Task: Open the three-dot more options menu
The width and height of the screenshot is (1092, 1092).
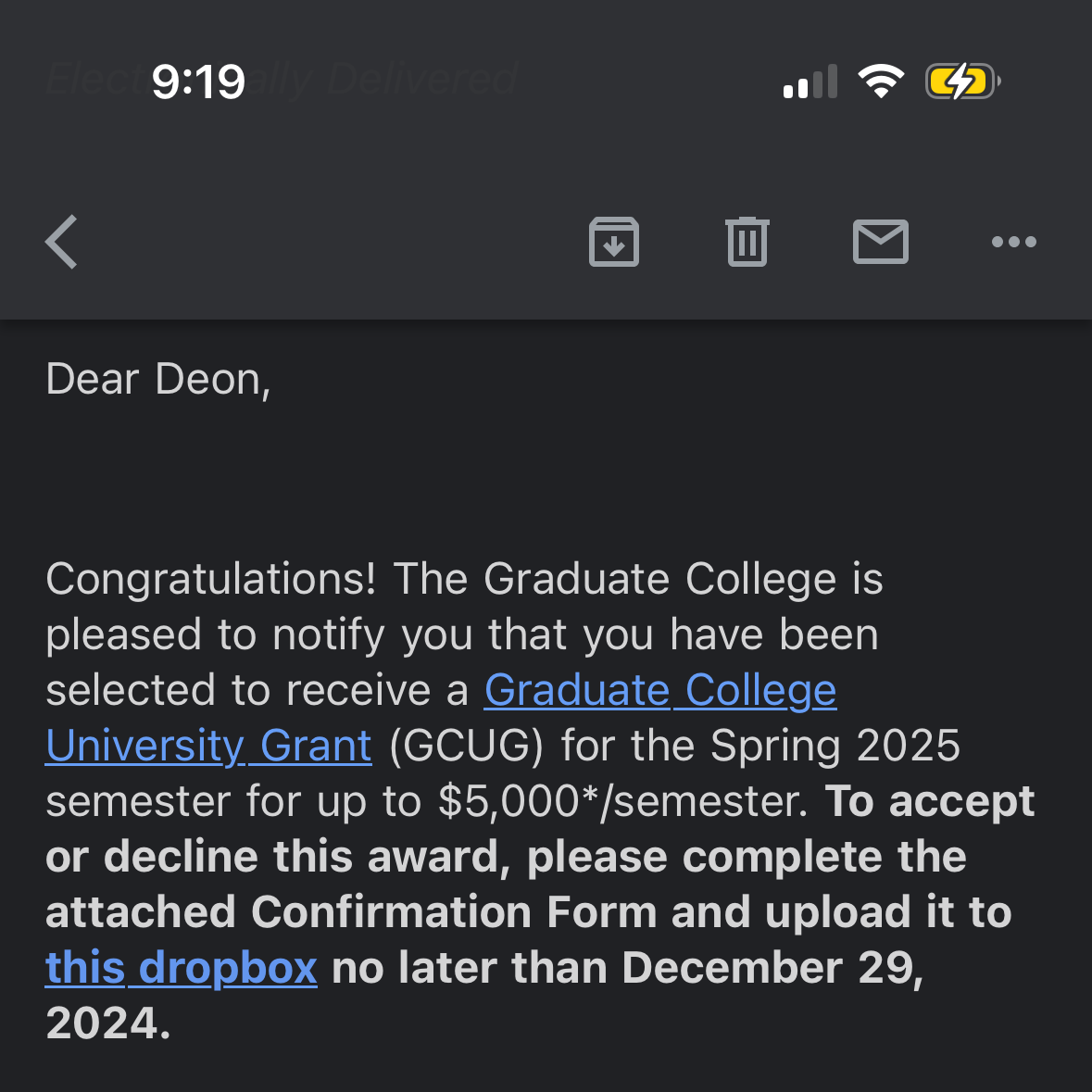Action: 1013,242
